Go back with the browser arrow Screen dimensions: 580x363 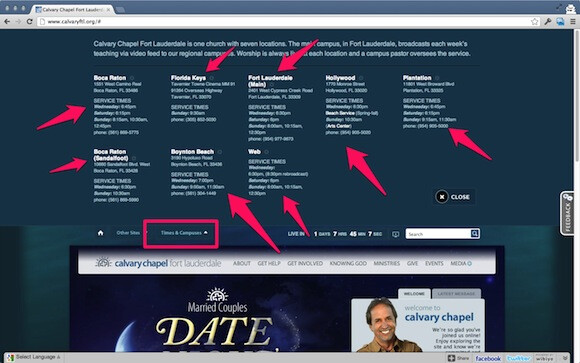click(7, 21)
